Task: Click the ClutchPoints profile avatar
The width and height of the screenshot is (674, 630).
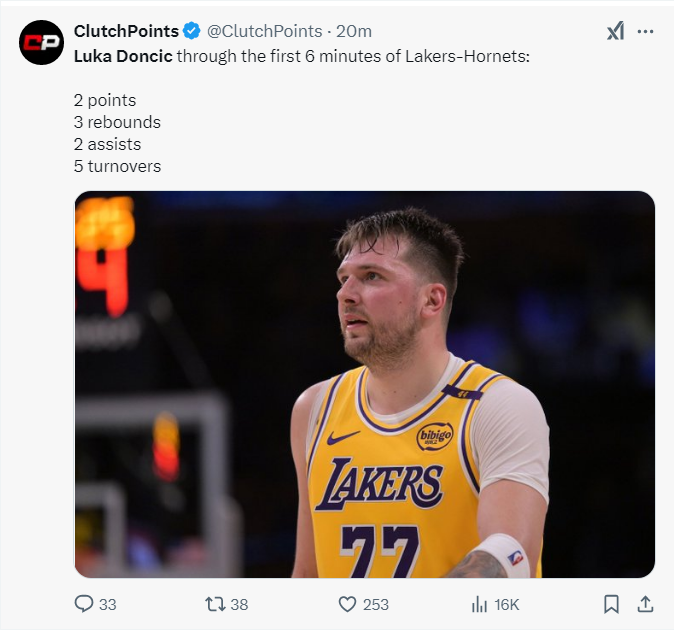Action: tap(42, 42)
